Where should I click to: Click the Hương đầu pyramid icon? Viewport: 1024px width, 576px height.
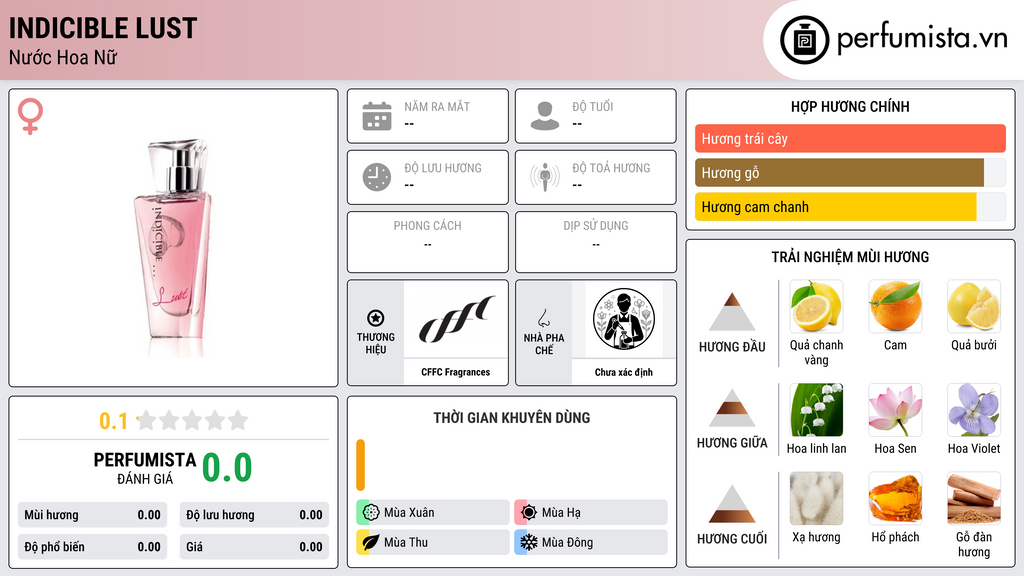pyautogui.click(x=732, y=312)
